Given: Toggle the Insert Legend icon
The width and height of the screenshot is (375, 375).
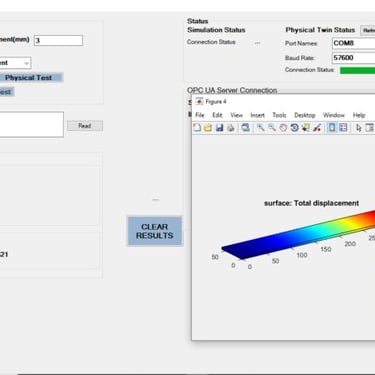Looking at the screenshot, I should 343,128.
